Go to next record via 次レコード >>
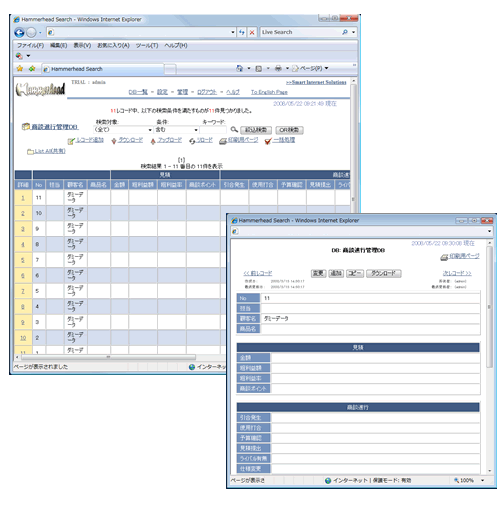 pos(457,273)
